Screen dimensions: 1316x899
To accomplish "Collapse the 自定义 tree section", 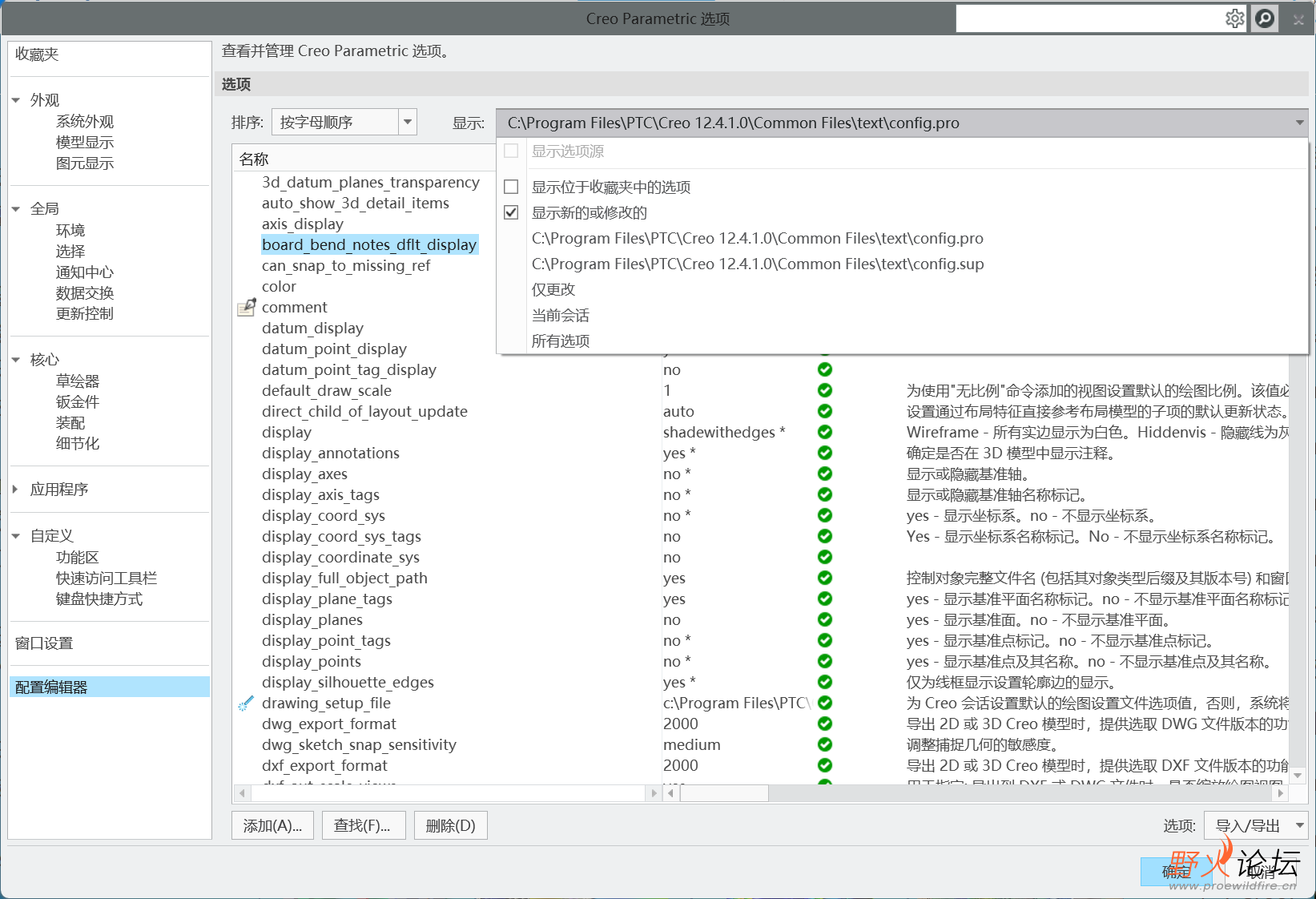I will tap(16, 535).
